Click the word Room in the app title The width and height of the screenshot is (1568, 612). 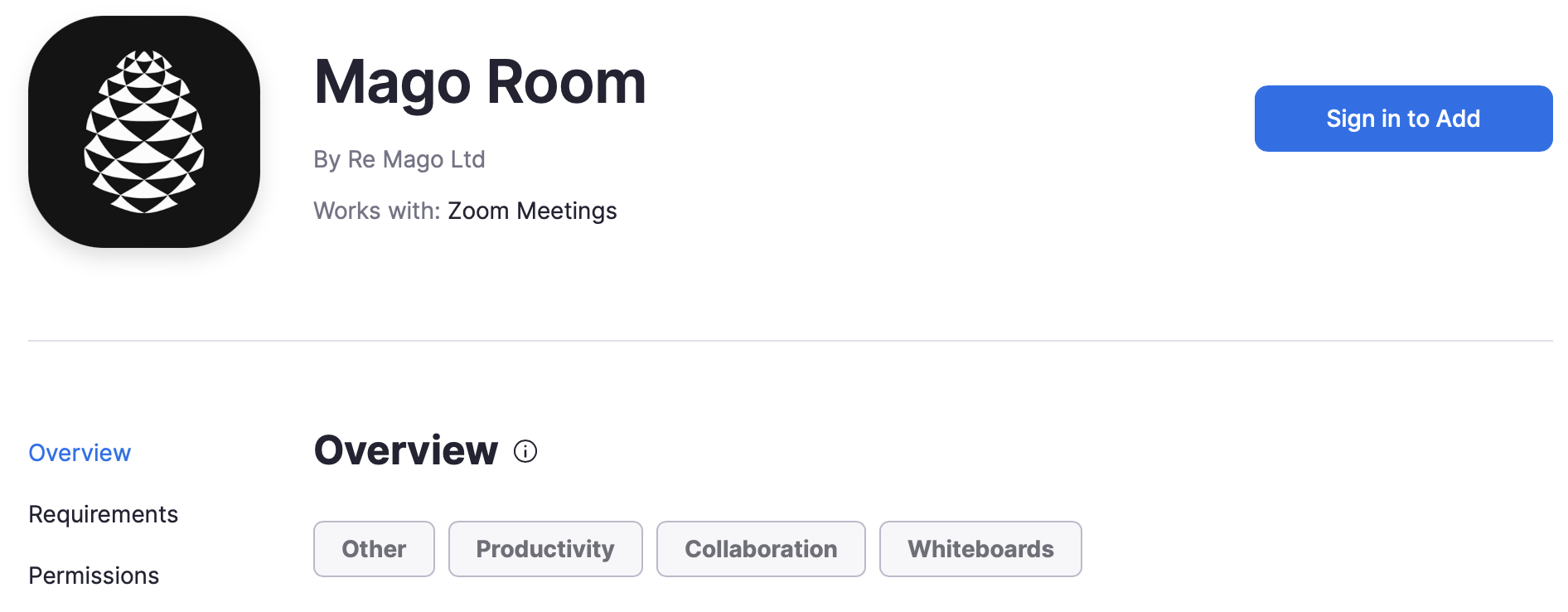coord(566,83)
